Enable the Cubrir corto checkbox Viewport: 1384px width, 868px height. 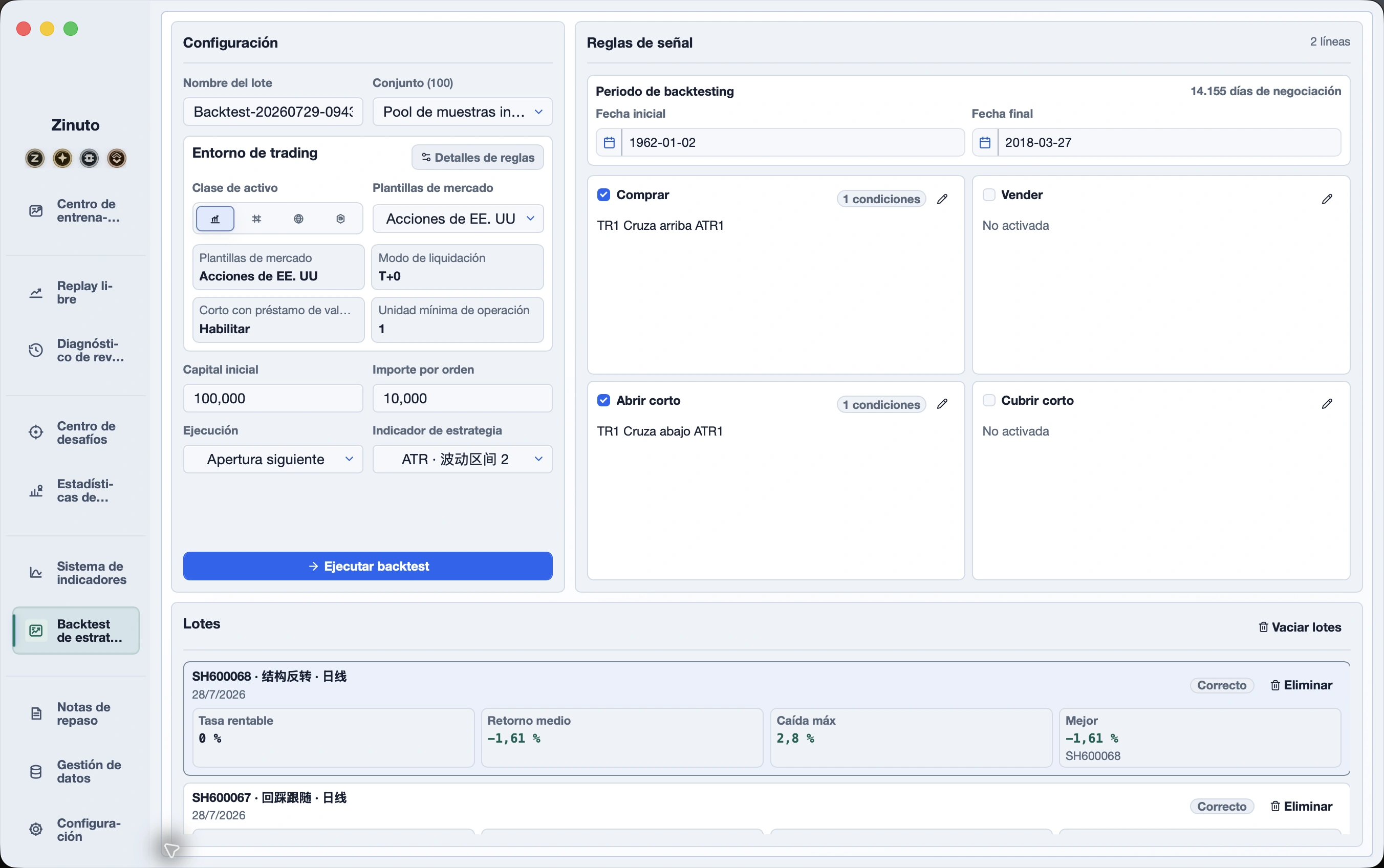tap(988, 400)
